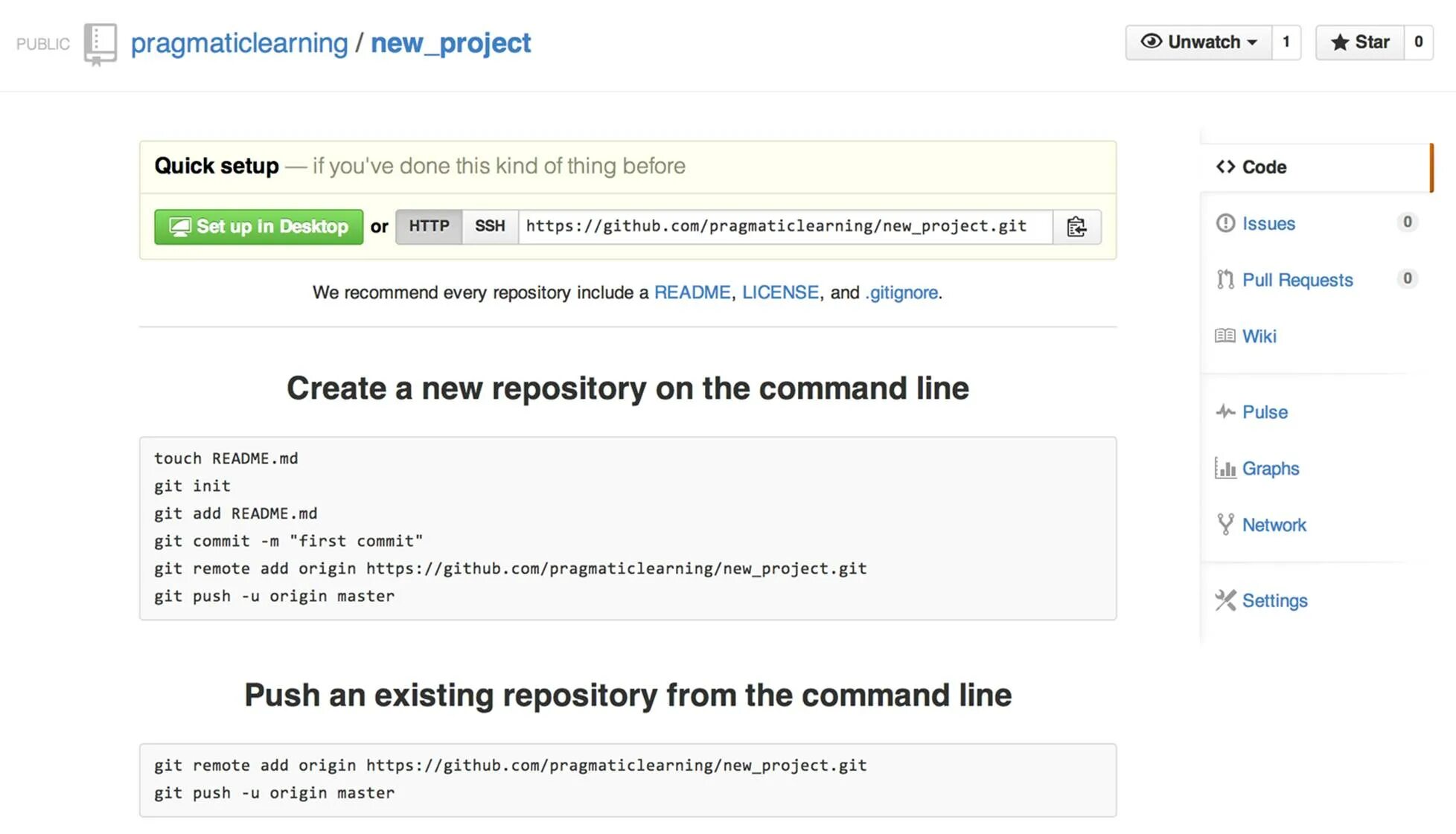The image size is (1456, 834).
Task: Go to the Issues section
Action: click(x=1268, y=223)
